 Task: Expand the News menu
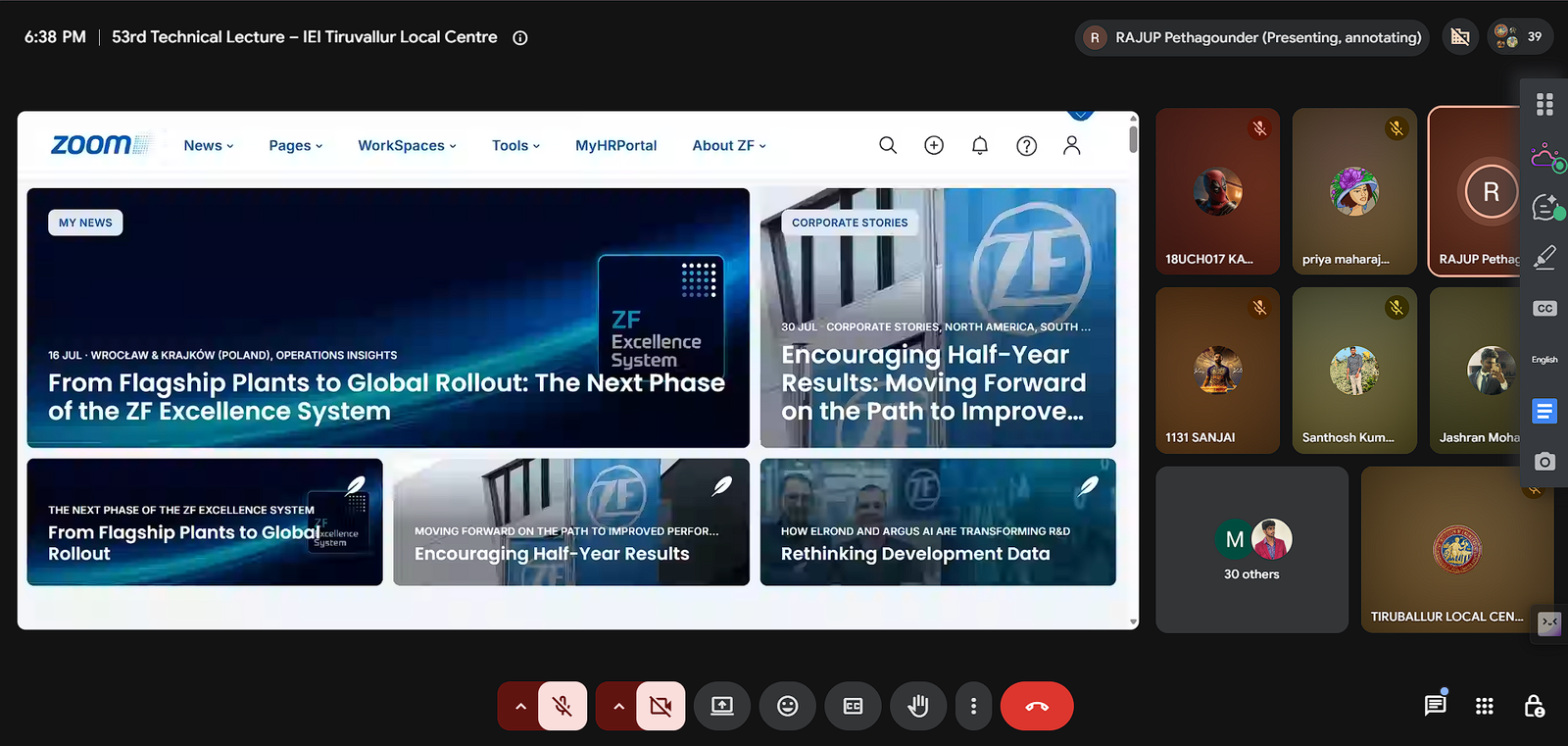[209, 145]
